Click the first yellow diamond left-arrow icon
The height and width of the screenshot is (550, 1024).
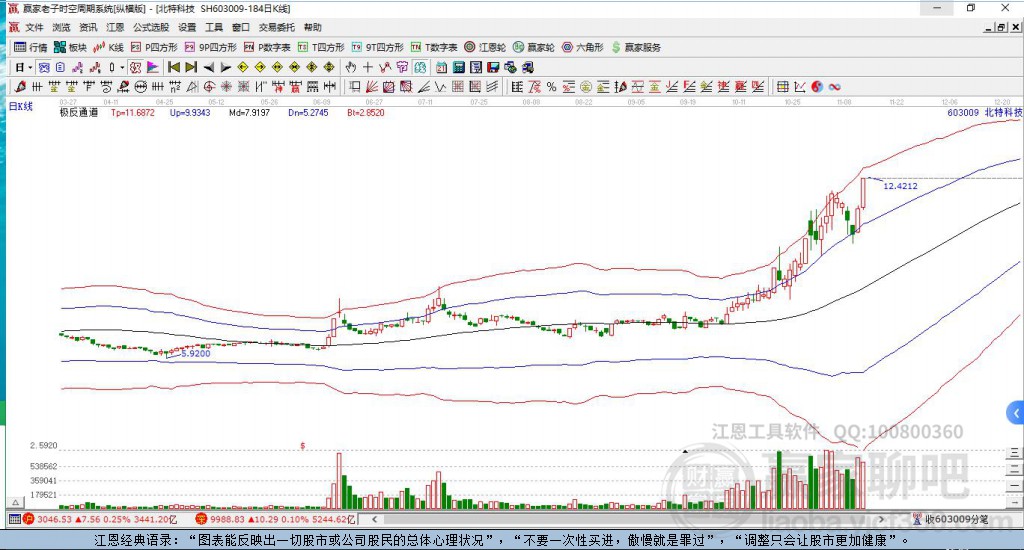(243, 67)
